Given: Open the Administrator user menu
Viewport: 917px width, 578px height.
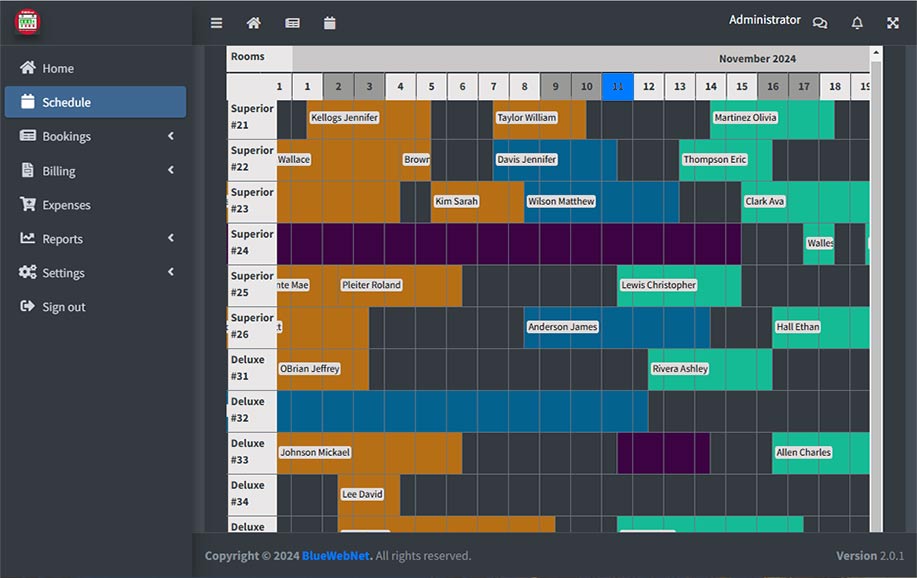Looking at the screenshot, I should tap(764, 20).
